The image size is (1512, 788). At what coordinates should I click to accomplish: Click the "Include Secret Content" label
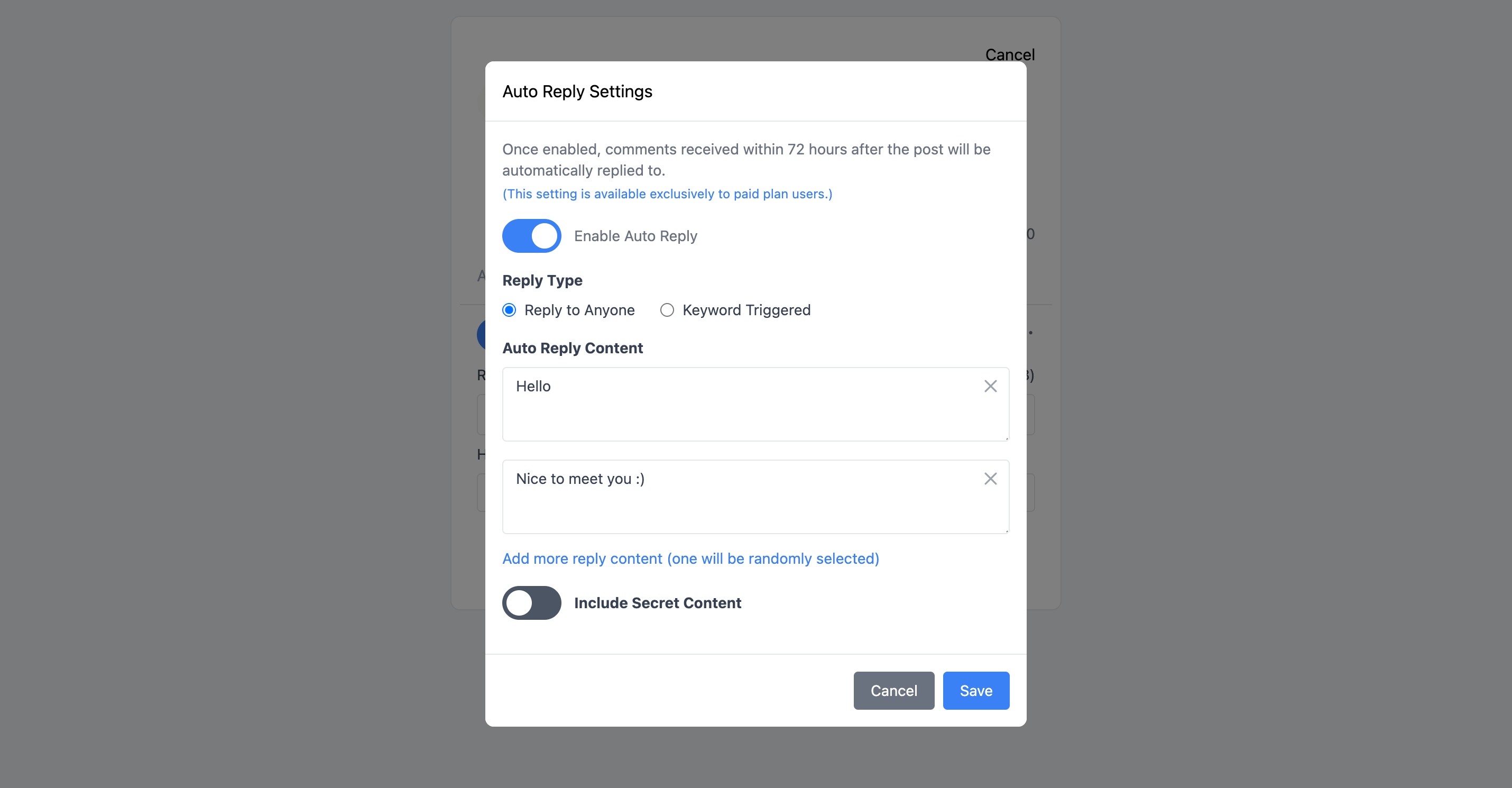pos(657,603)
